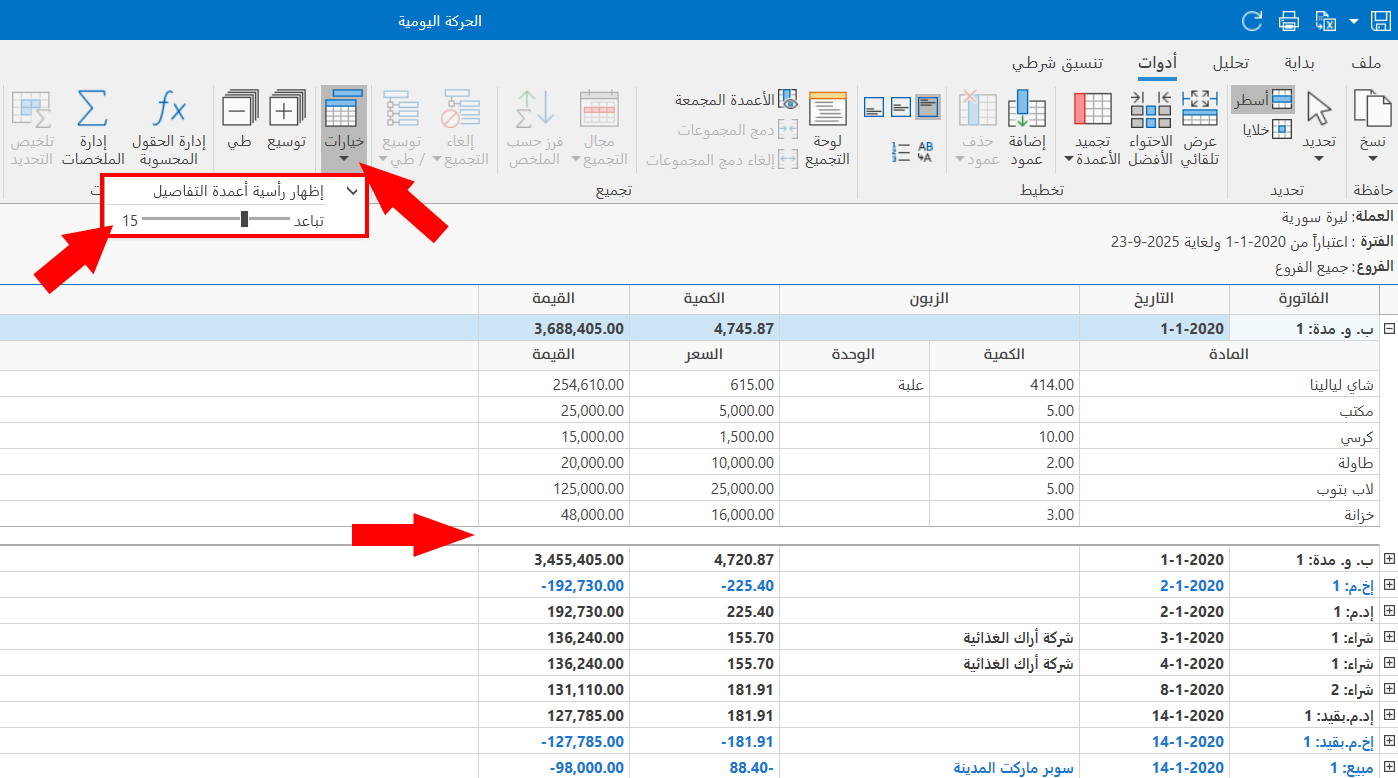Switch to the تنسيق شرطي tab
The image size is (1398, 778).
coord(1057,63)
